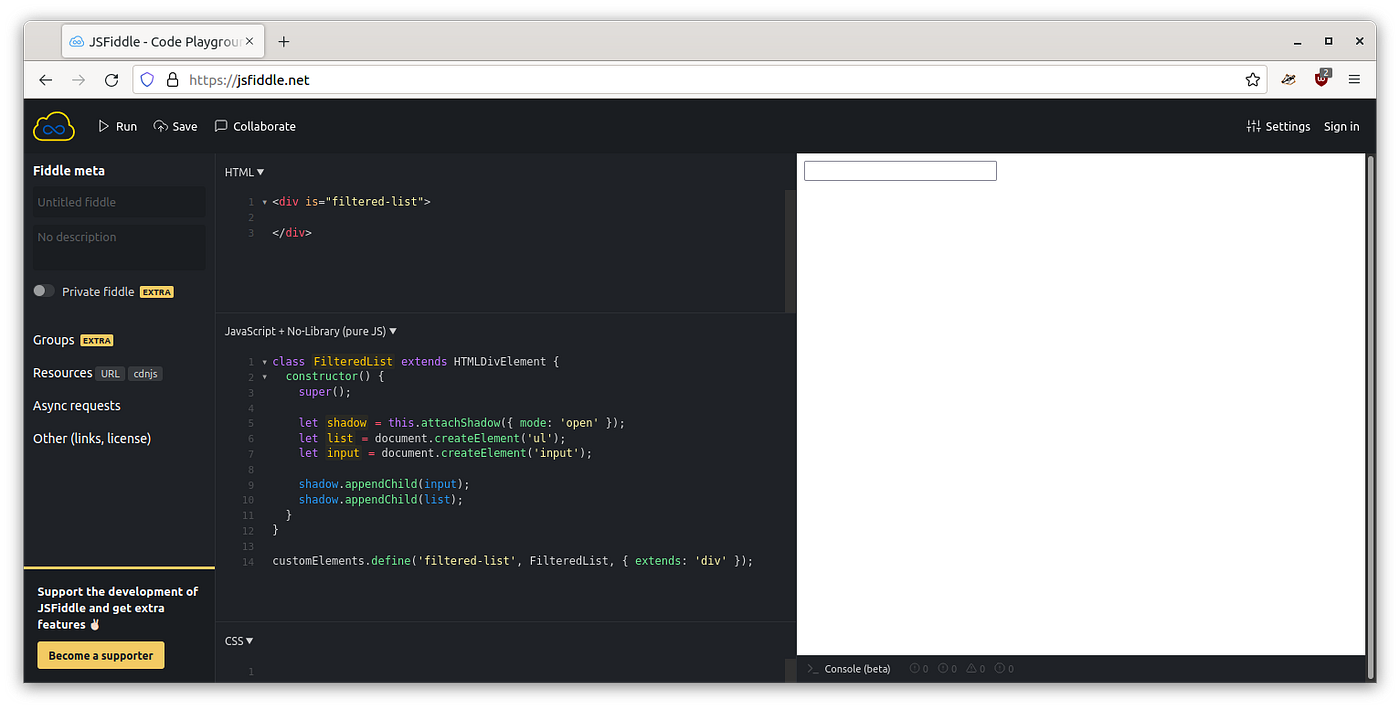Open the Groups section
1400x709 pixels.
tap(53, 340)
